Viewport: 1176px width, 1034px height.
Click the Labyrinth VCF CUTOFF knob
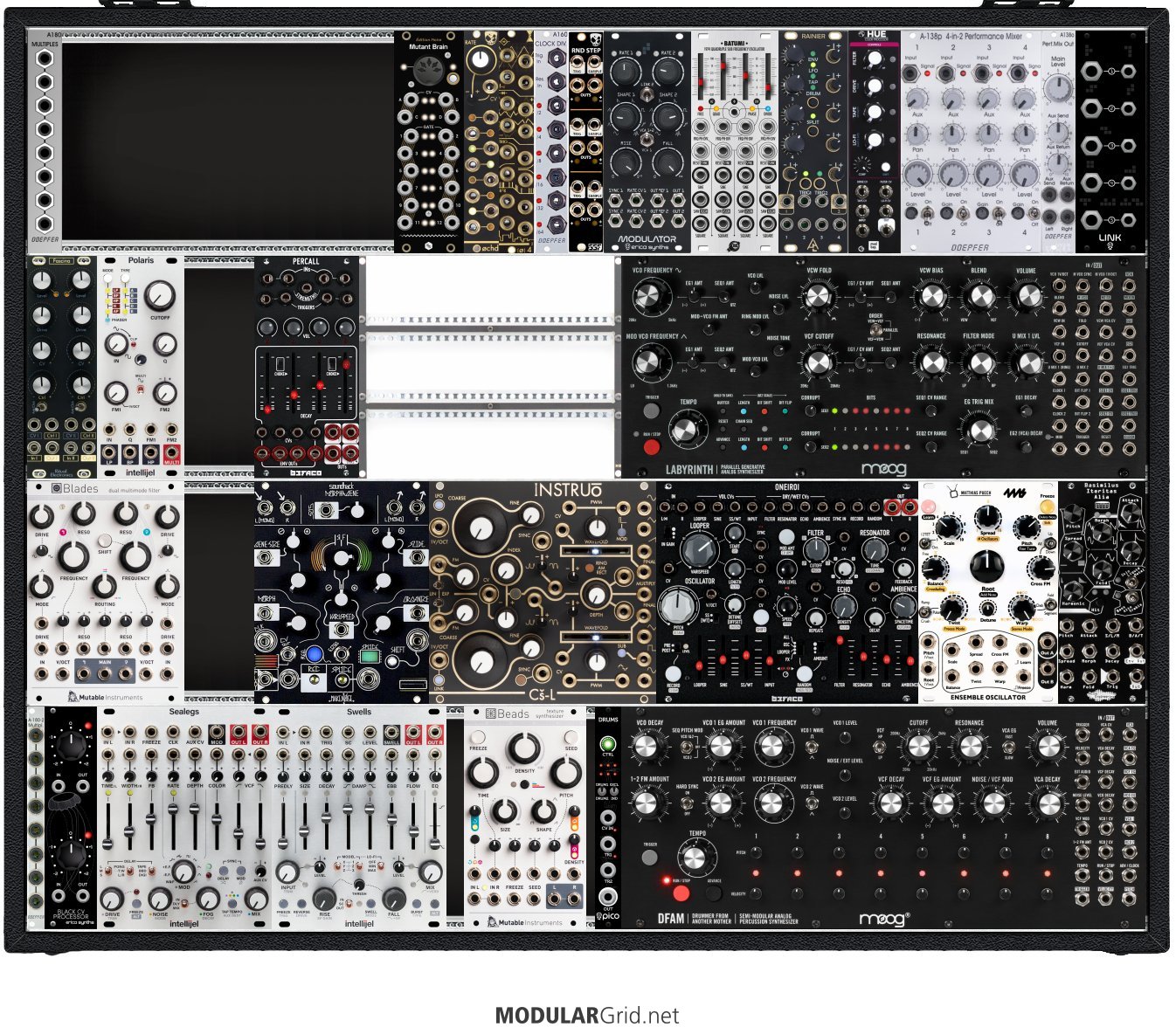tap(819, 362)
